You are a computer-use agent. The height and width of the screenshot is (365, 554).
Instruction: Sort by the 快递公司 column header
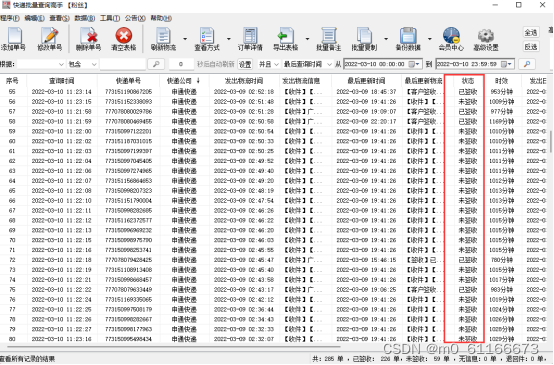(183, 81)
